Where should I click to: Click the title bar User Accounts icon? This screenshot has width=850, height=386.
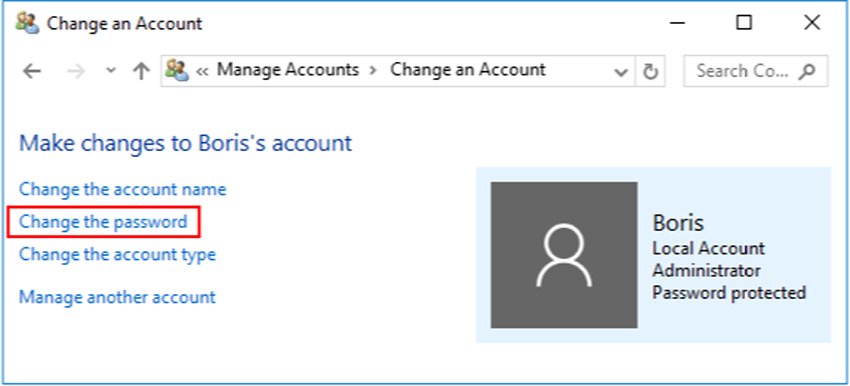(x=27, y=23)
